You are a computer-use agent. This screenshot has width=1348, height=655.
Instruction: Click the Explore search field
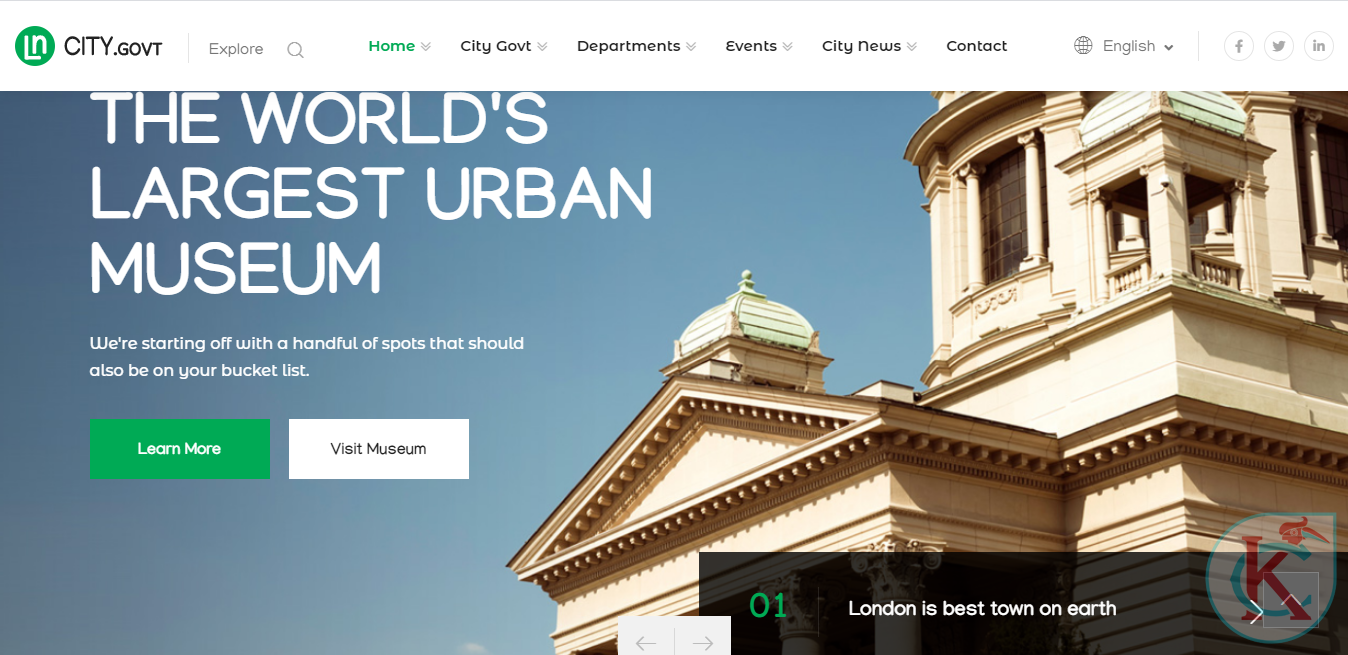pyautogui.click(x=236, y=49)
